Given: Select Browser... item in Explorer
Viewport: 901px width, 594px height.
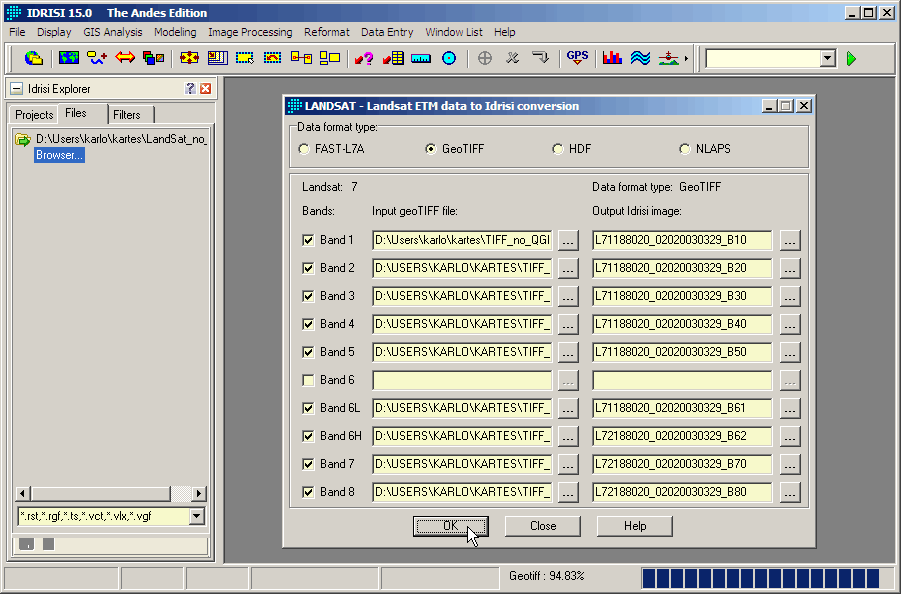Looking at the screenshot, I should pos(59,155).
